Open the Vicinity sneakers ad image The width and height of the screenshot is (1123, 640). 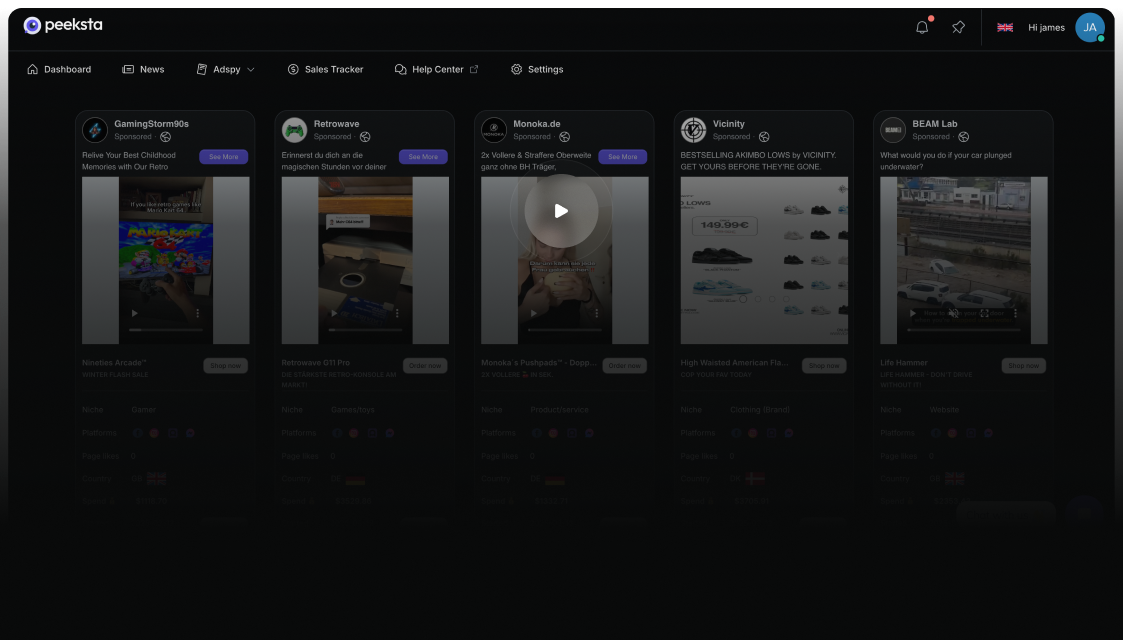click(764, 261)
